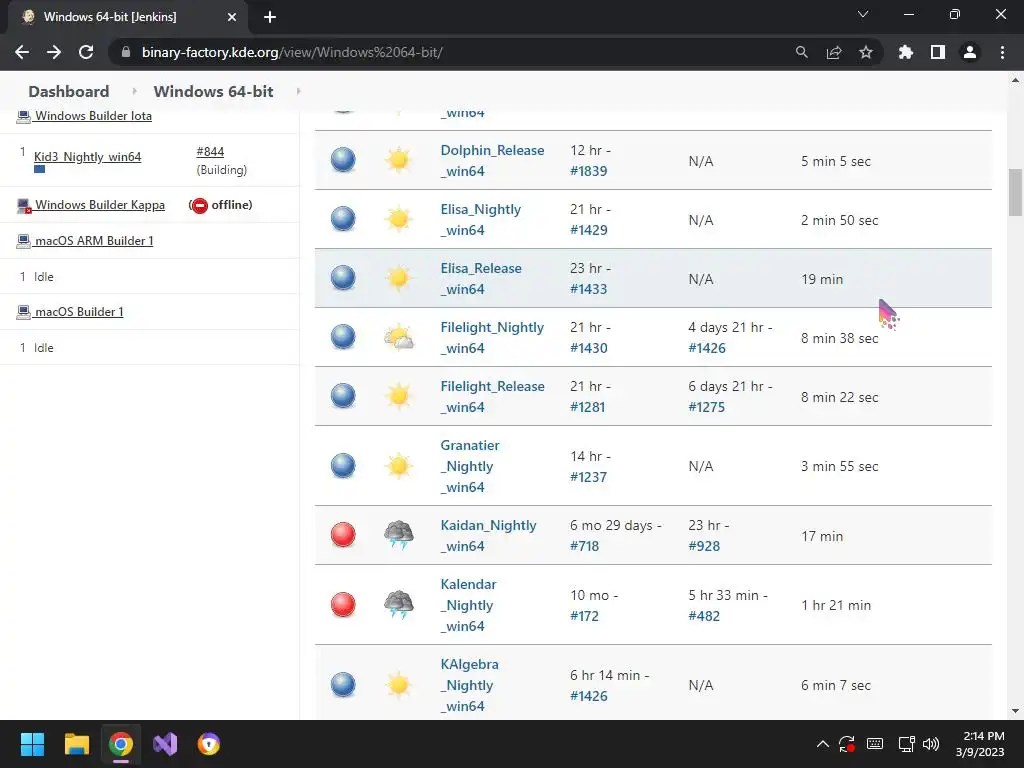Click the sun weather icon for Elisa_Nightly_win64
The height and width of the screenshot is (768, 1024).
click(398, 219)
